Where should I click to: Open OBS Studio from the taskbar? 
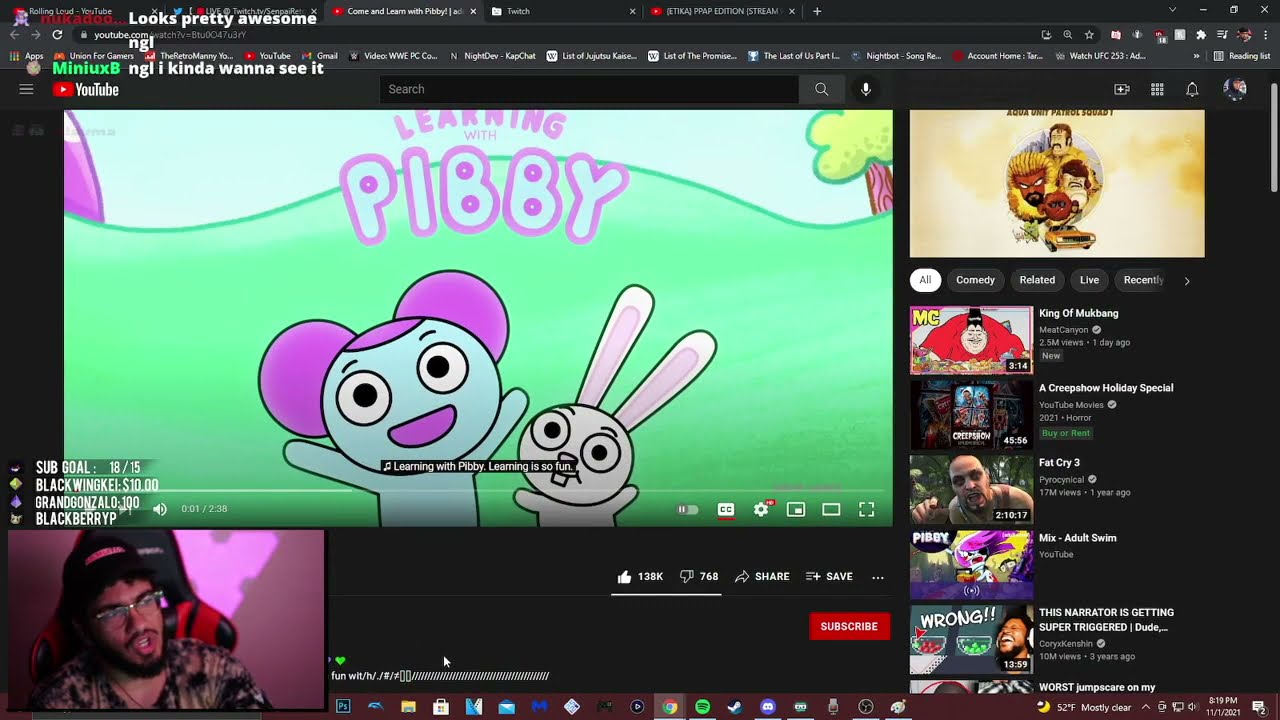click(x=866, y=707)
